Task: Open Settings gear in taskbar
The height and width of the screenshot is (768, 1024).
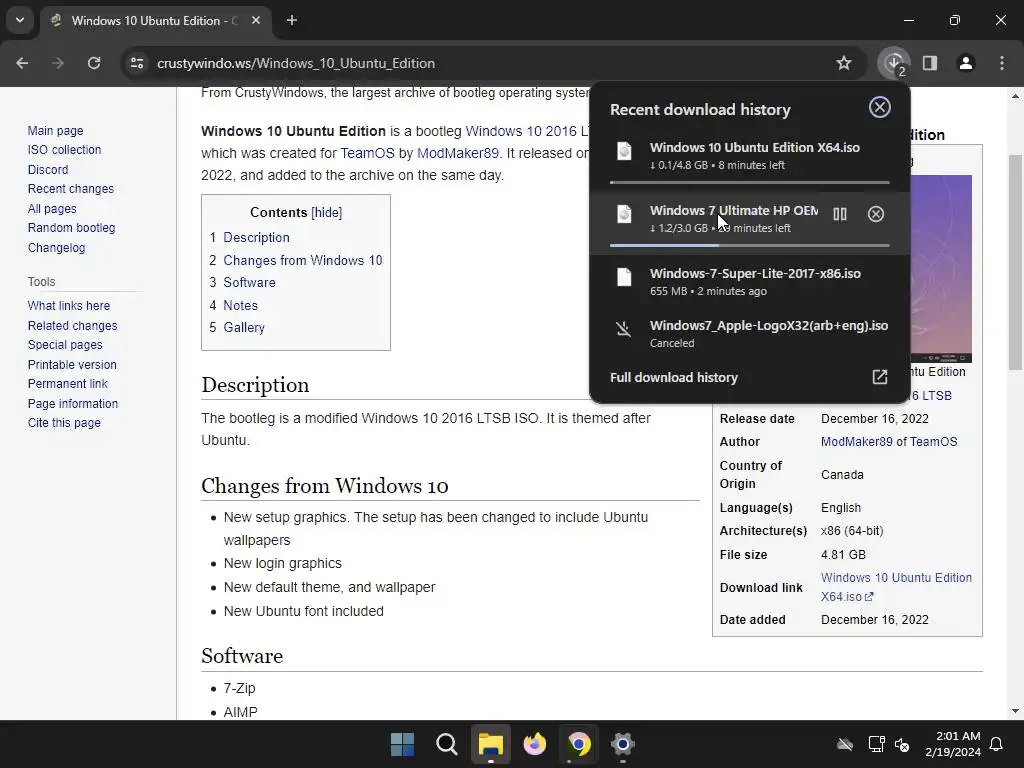Action: [623, 744]
